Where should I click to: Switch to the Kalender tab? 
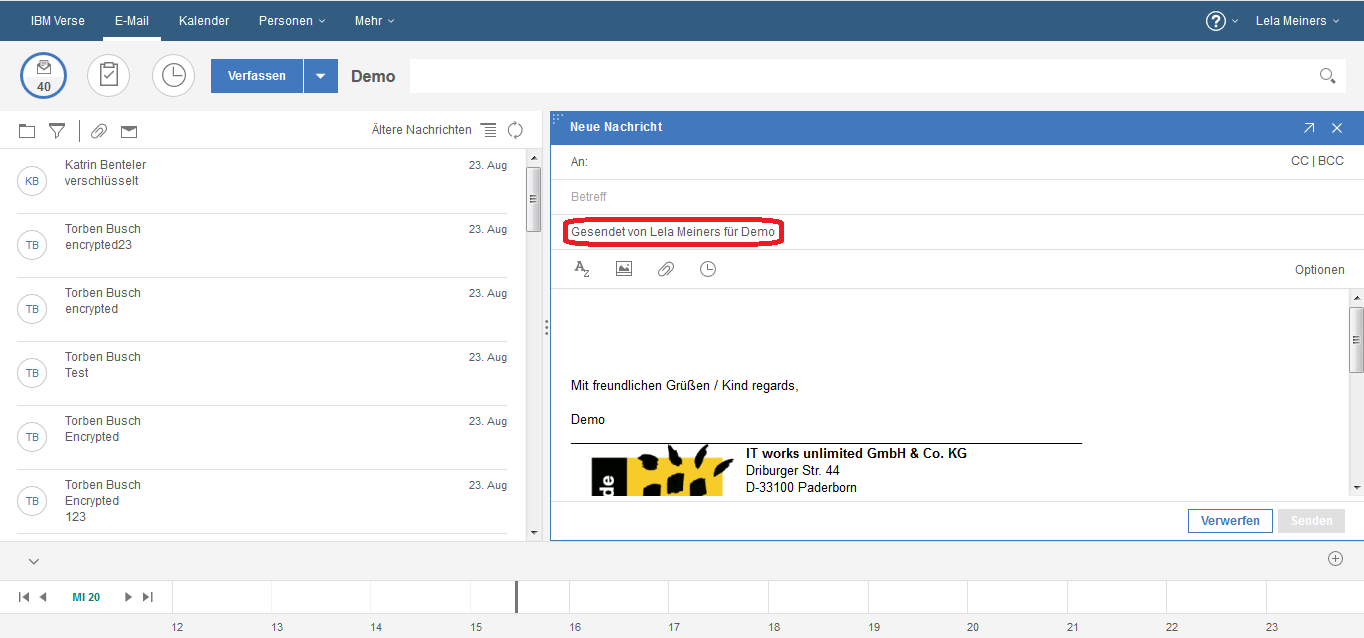point(204,21)
